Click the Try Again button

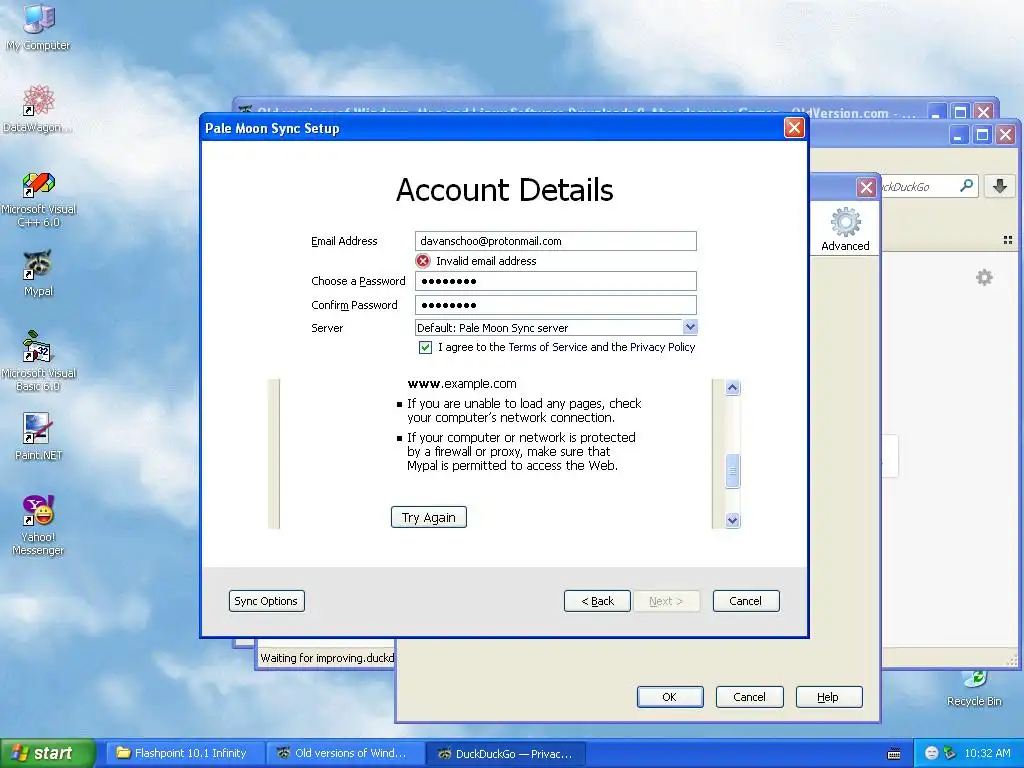click(428, 517)
